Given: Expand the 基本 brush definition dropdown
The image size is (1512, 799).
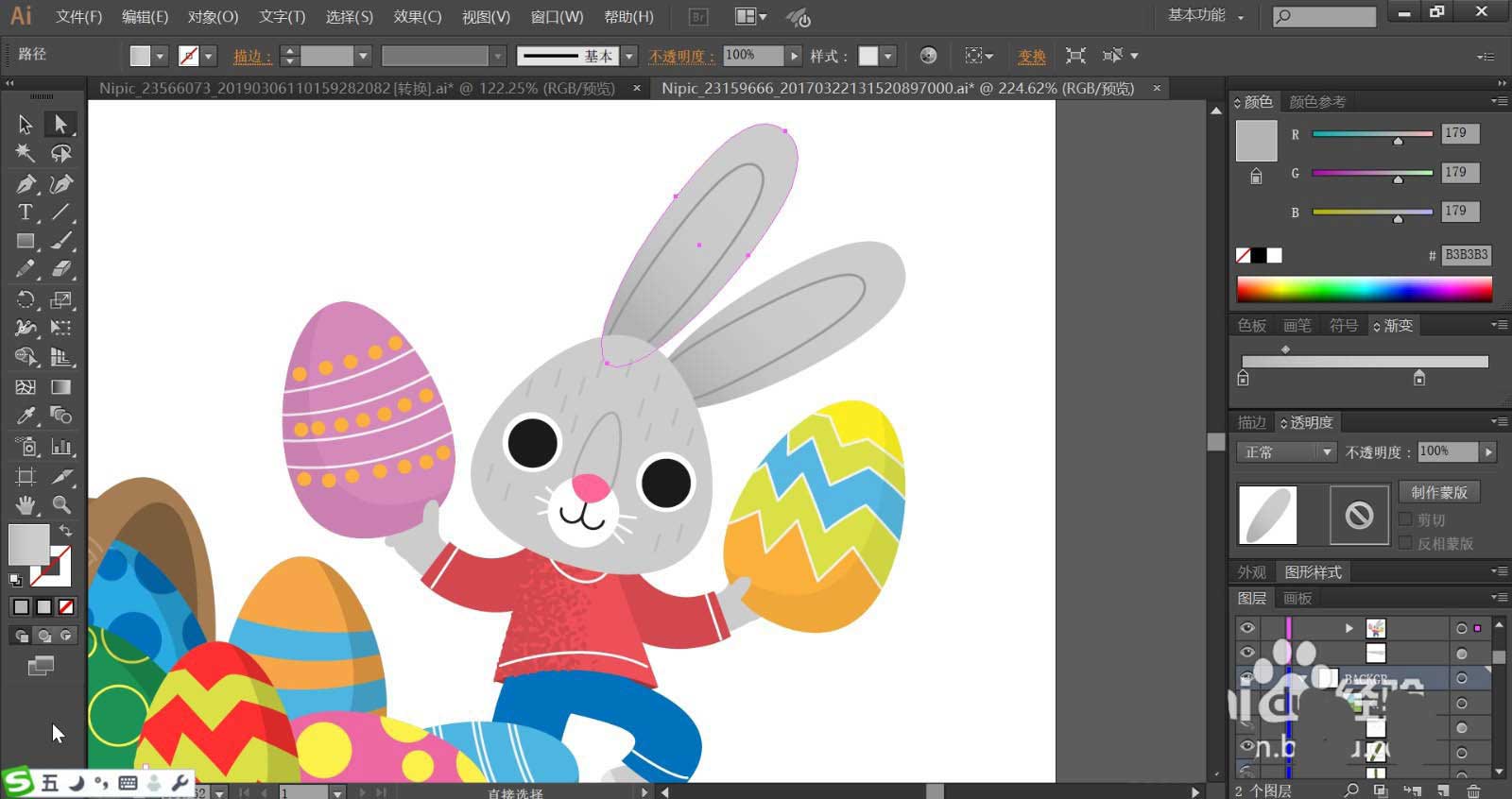Looking at the screenshot, I should tap(629, 57).
